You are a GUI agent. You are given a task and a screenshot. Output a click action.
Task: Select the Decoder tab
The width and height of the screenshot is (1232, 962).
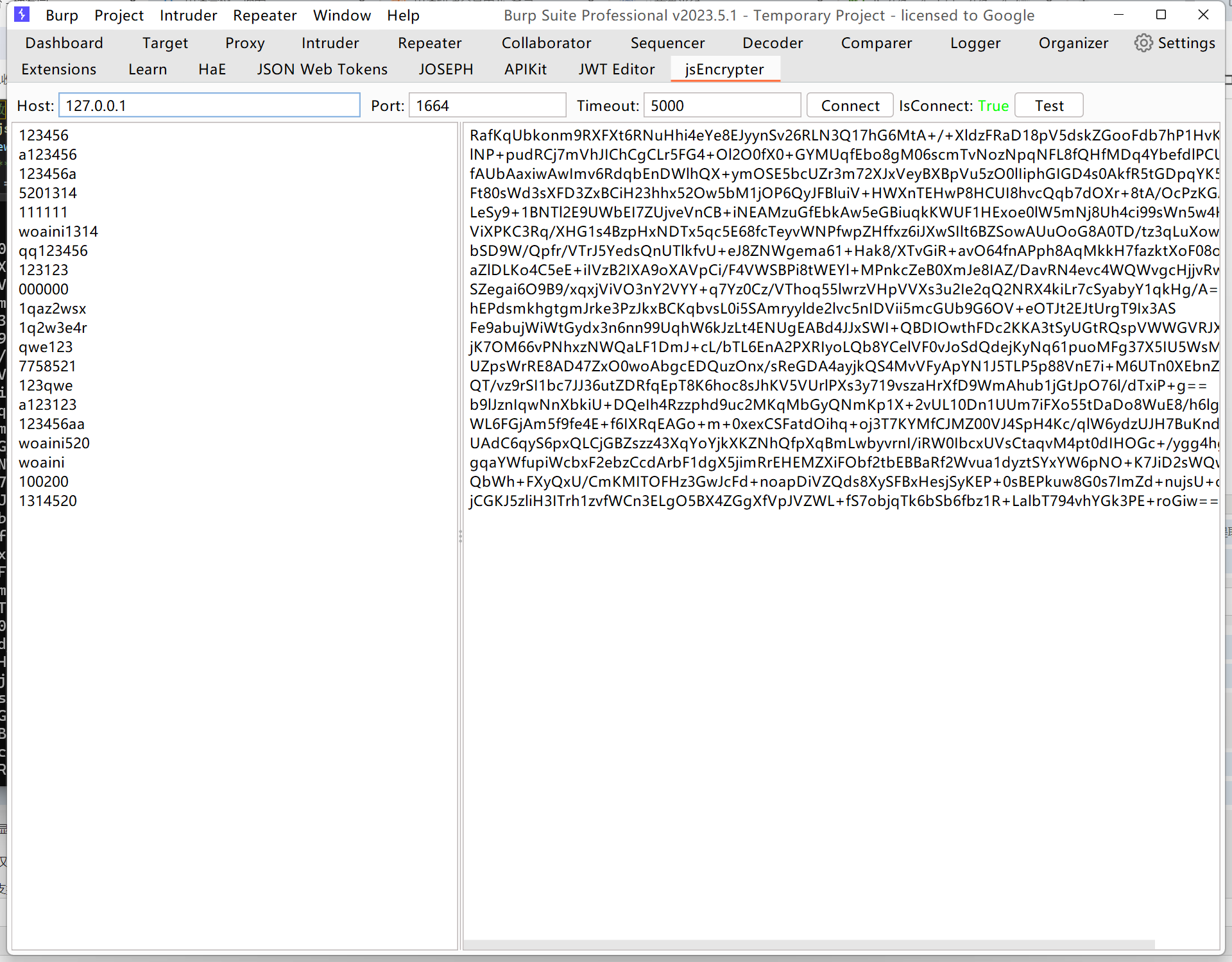[773, 43]
